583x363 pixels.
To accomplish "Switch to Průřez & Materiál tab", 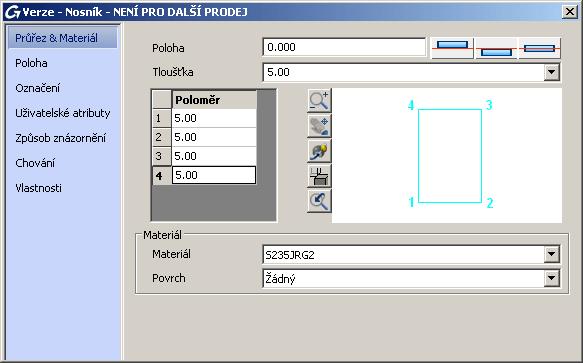I will (x=62, y=38).
